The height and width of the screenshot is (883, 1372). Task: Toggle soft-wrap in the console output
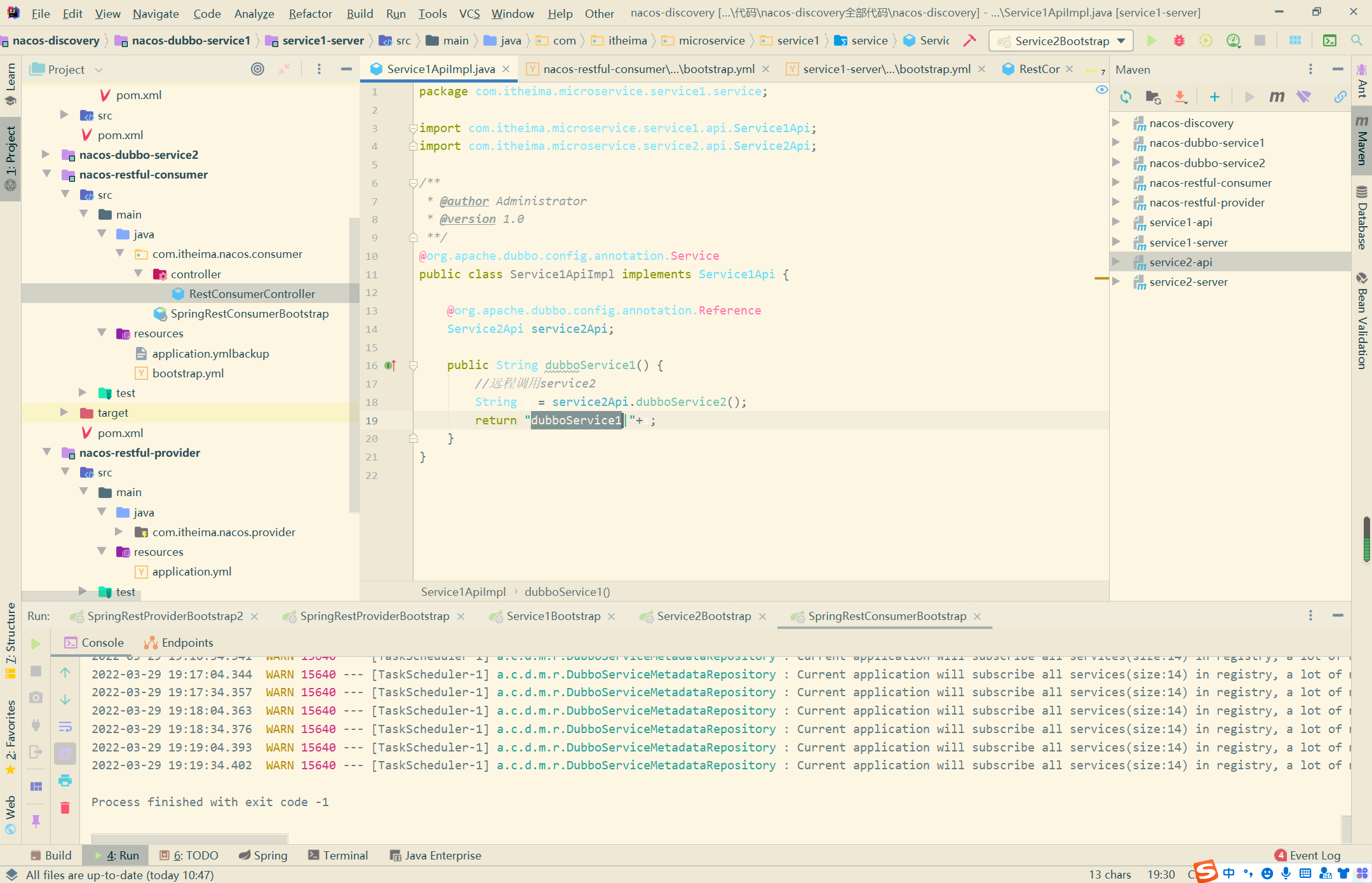pyautogui.click(x=65, y=726)
